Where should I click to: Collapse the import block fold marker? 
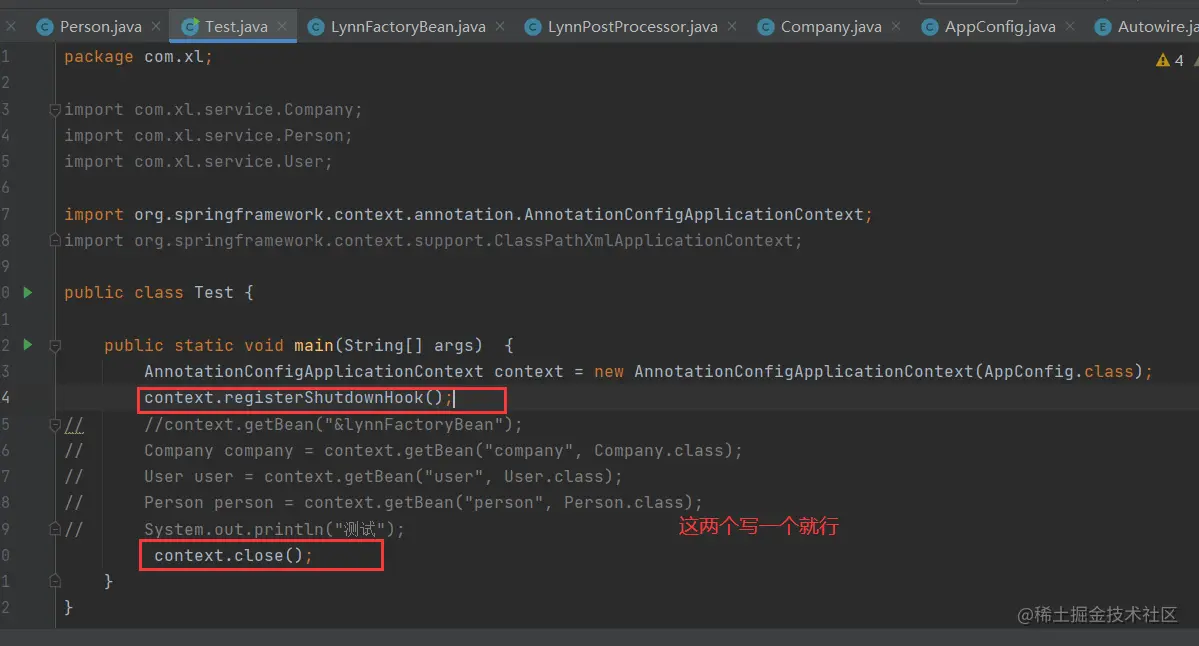(55, 110)
